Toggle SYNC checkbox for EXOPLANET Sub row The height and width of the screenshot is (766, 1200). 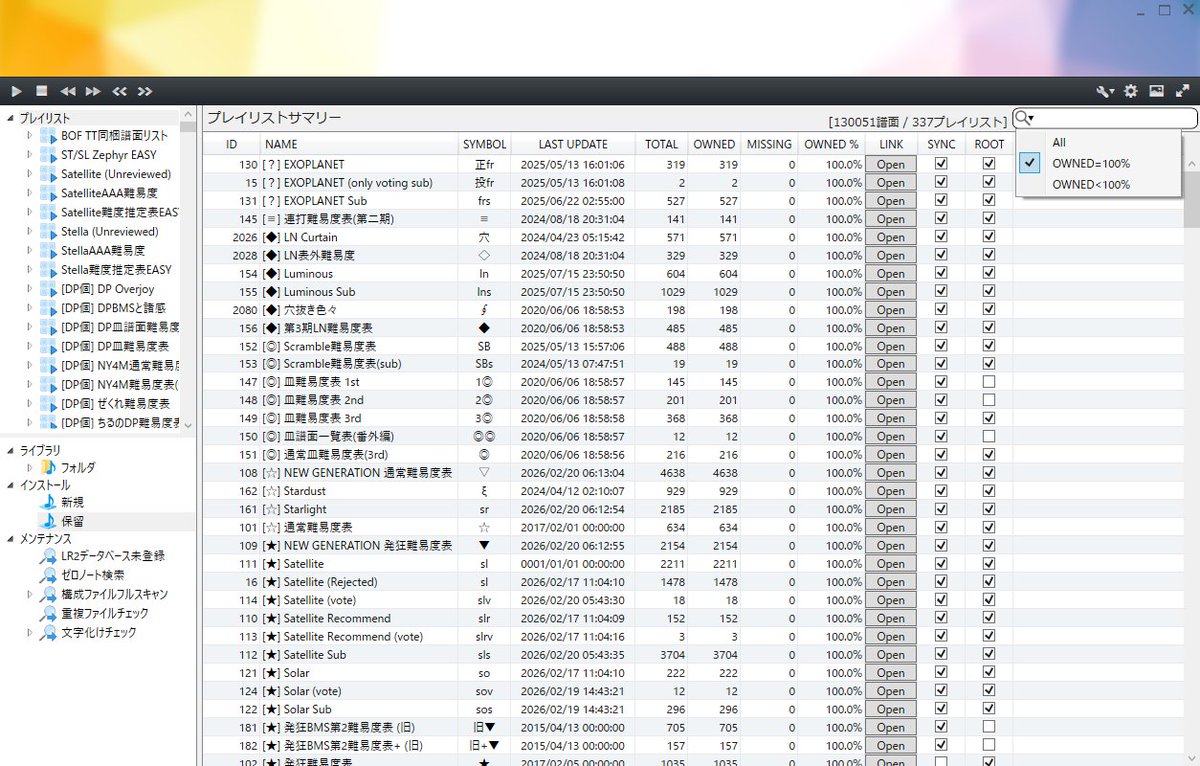pyautogui.click(x=941, y=200)
